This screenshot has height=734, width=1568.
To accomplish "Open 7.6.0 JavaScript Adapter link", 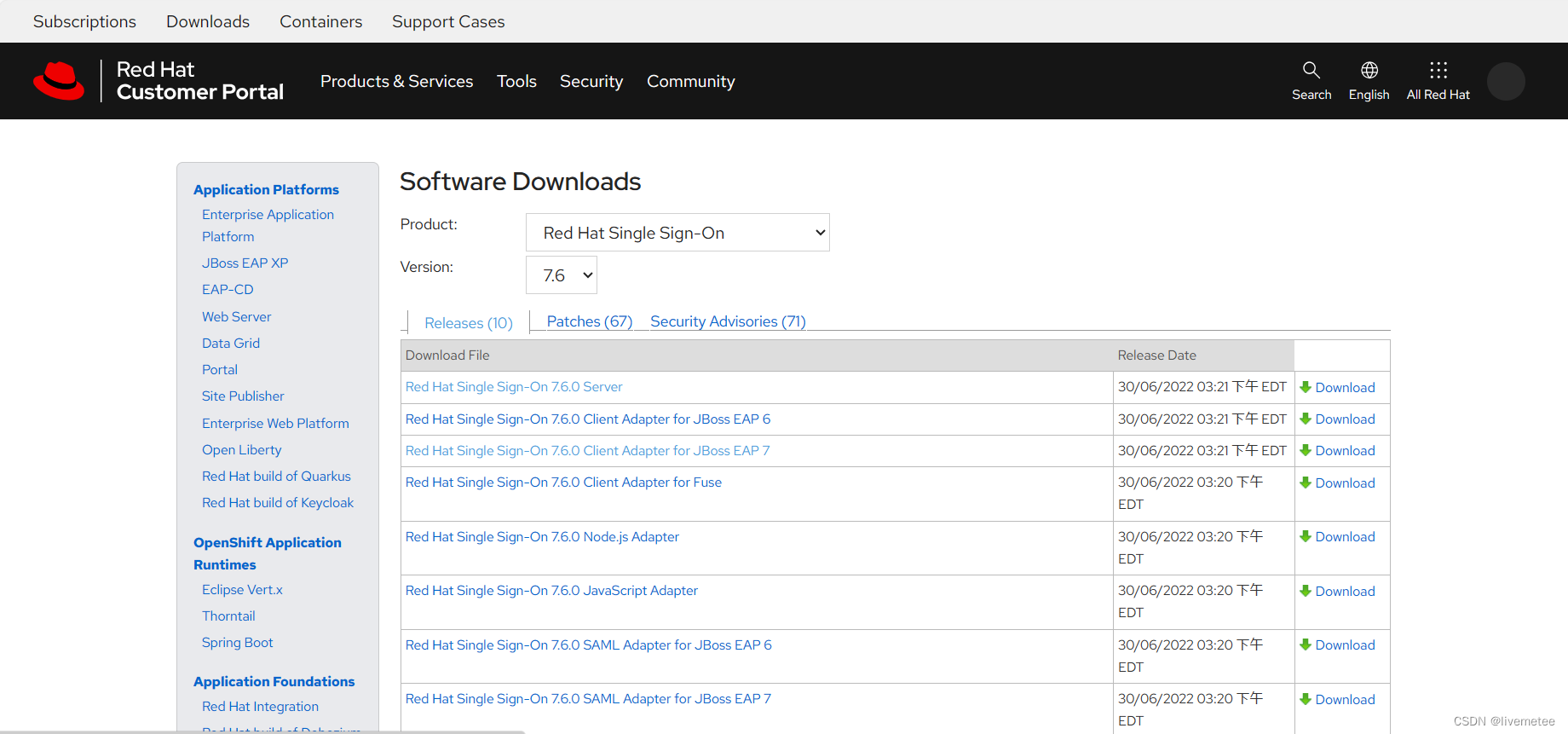I will tap(551, 591).
